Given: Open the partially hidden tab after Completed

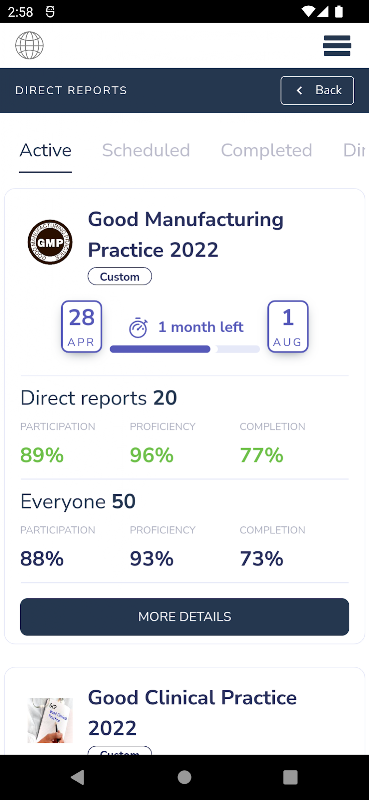Looking at the screenshot, I should click(x=355, y=151).
